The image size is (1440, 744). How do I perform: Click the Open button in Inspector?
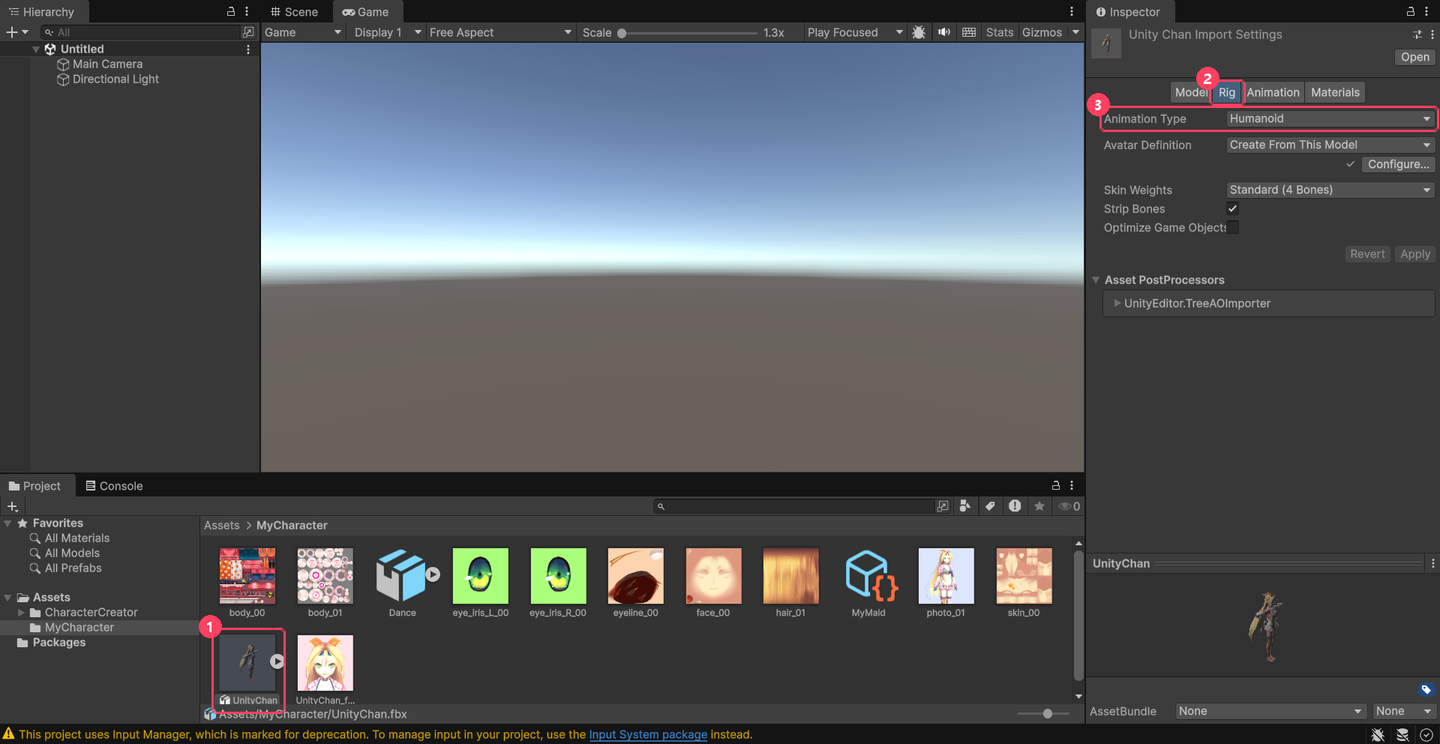(x=1415, y=57)
